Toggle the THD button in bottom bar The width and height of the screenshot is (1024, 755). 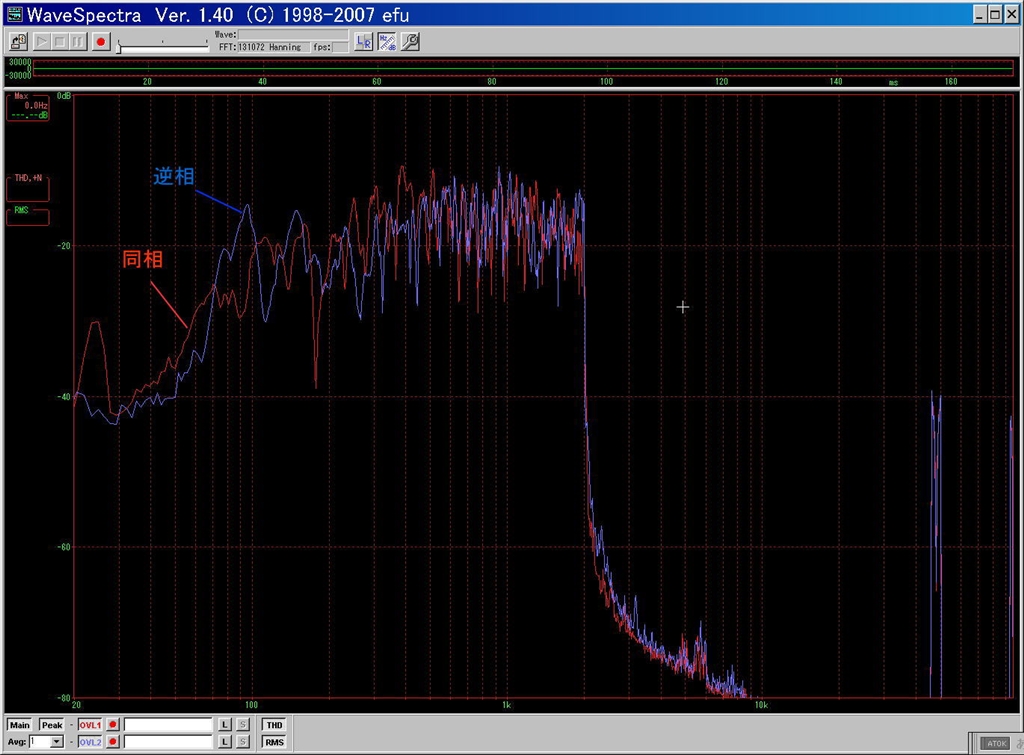tap(273, 724)
